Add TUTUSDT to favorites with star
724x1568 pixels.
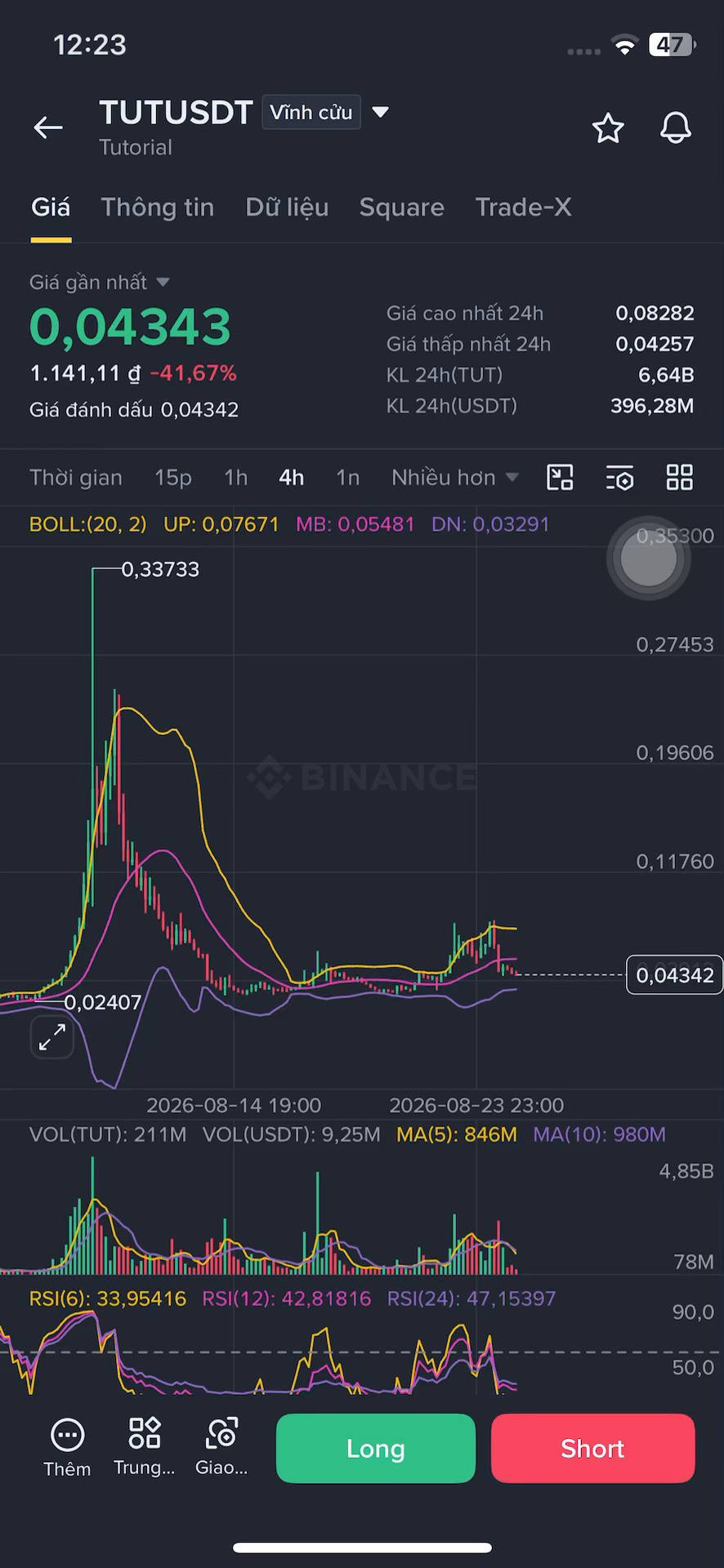tap(608, 128)
